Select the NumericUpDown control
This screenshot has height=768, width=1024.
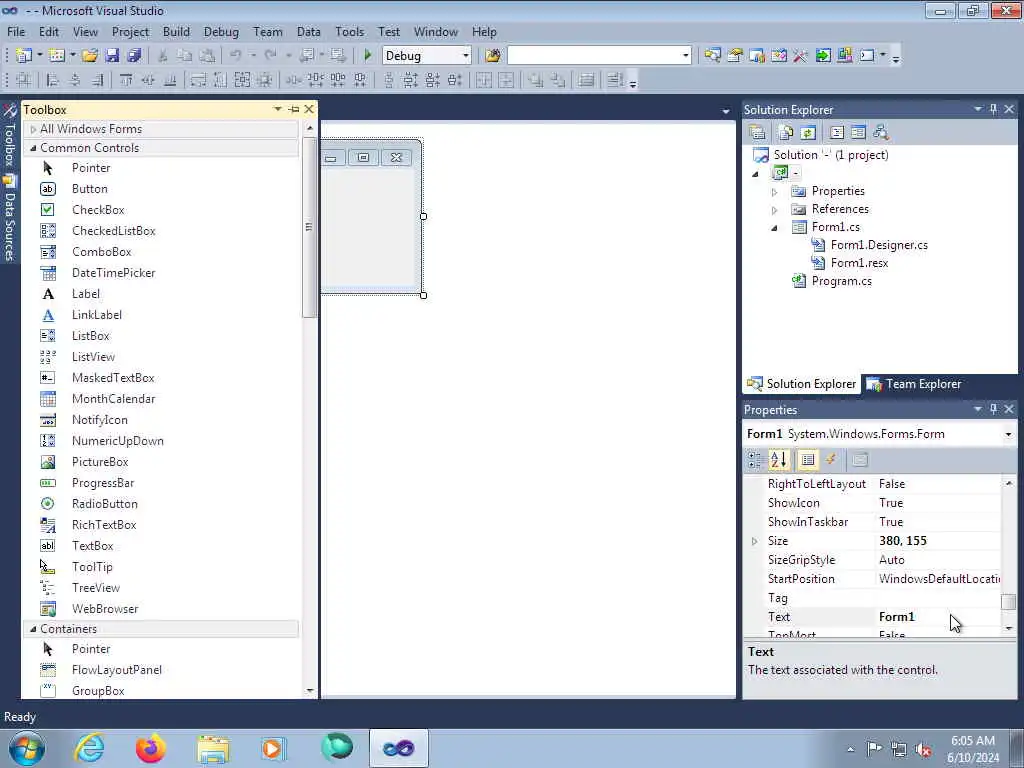pyautogui.click(x=118, y=441)
